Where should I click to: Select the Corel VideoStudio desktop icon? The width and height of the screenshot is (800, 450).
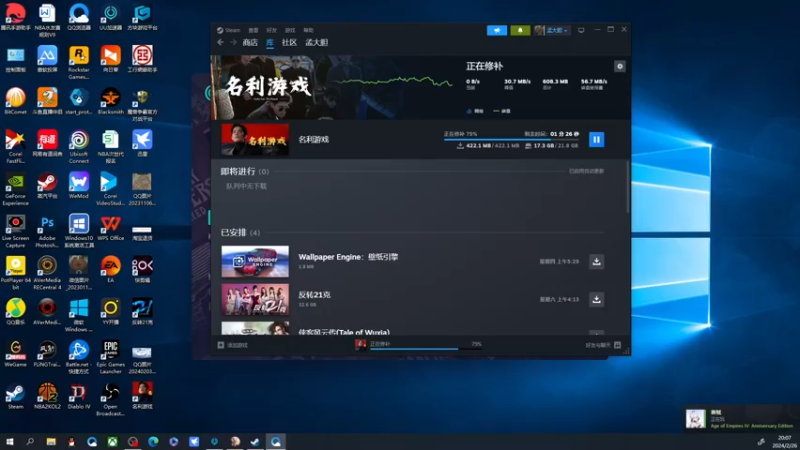[x=110, y=189]
